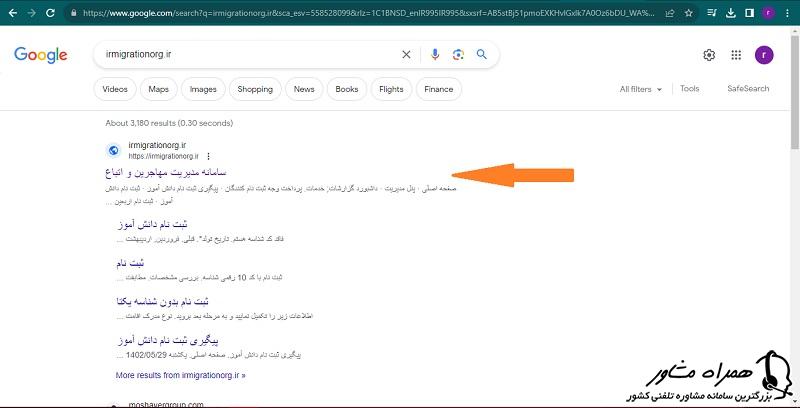The height and width of the screenshot is (408, 800).
Task: Open the Tools option
Action: click(689, 89)
